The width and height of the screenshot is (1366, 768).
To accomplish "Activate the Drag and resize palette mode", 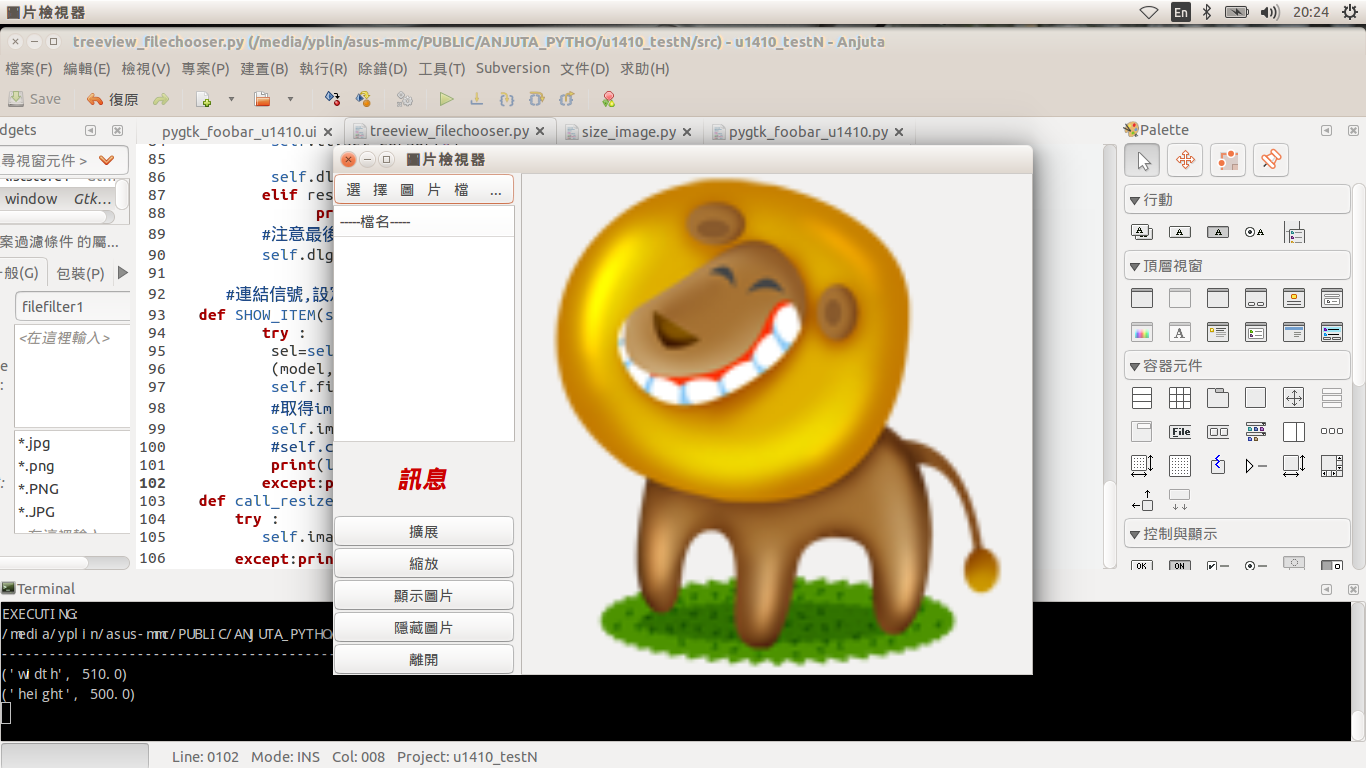I will tap(1186, 160).
